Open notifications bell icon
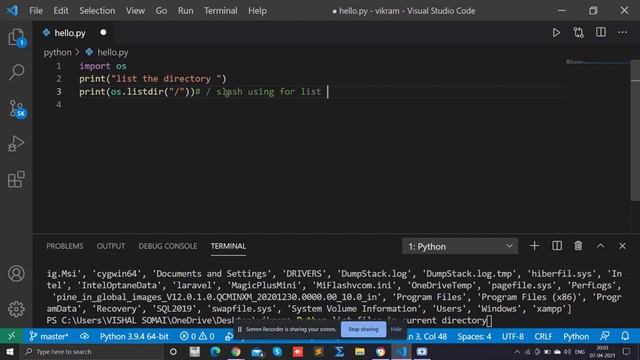Viewport: 640px width, 360px height. [625, 336]
